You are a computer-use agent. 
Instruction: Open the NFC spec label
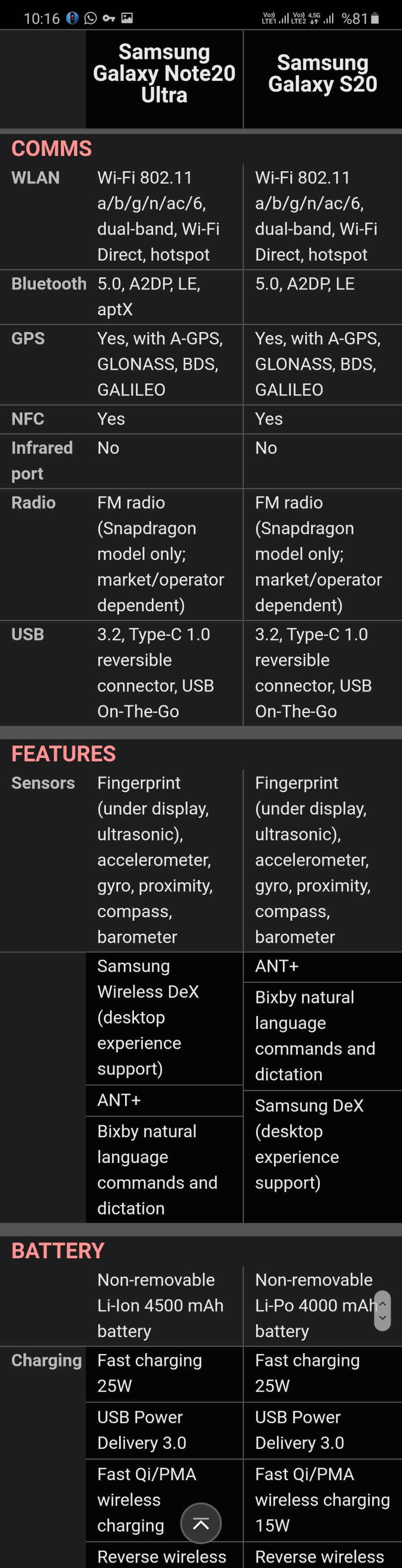[27, 419]
